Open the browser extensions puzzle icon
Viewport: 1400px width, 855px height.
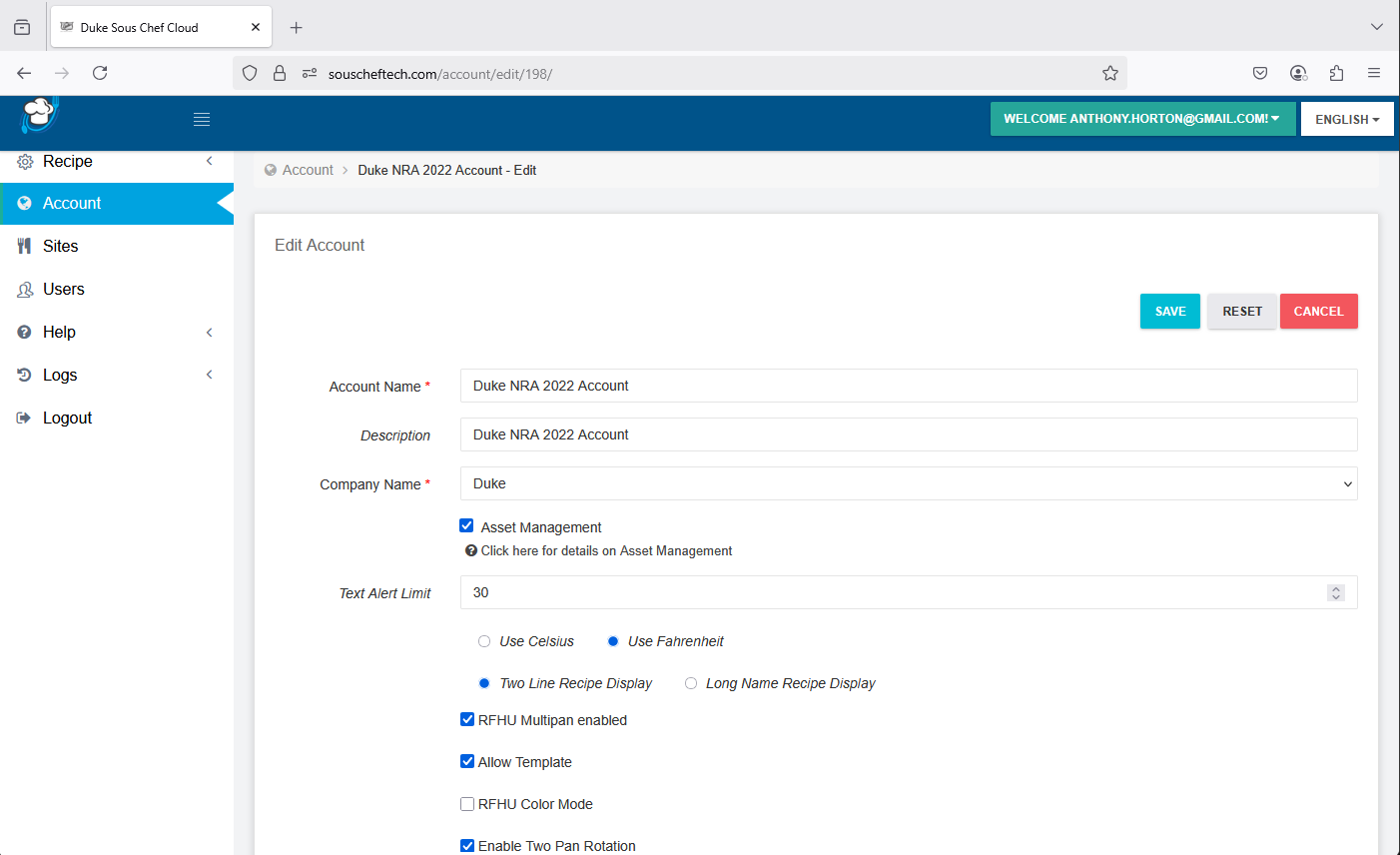(x=1336, y=73)
